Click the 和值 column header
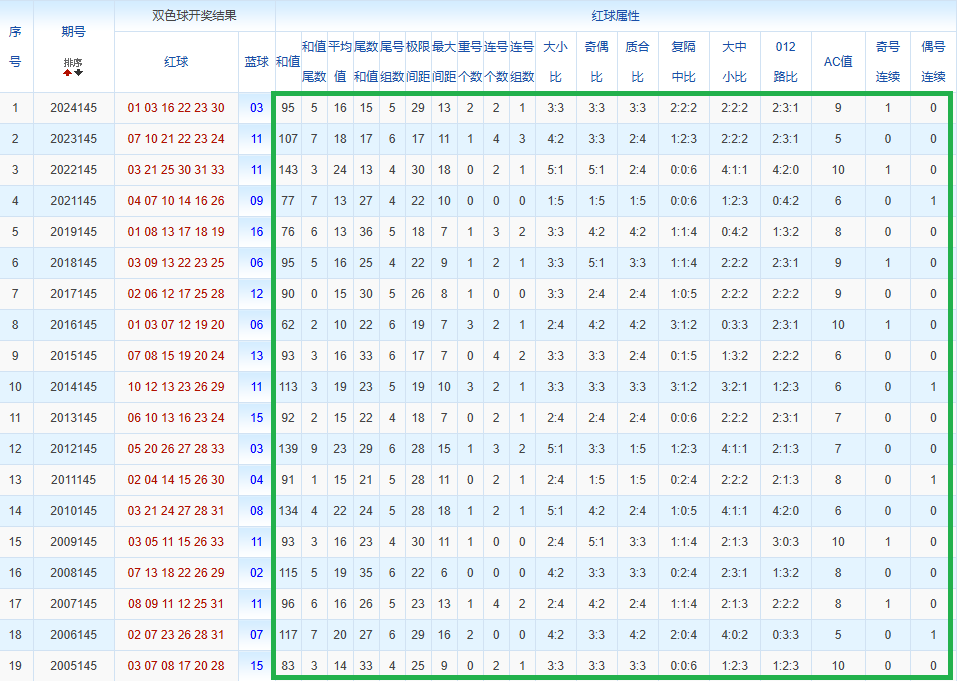The image size is (958, 681). [x=288, y=62]
